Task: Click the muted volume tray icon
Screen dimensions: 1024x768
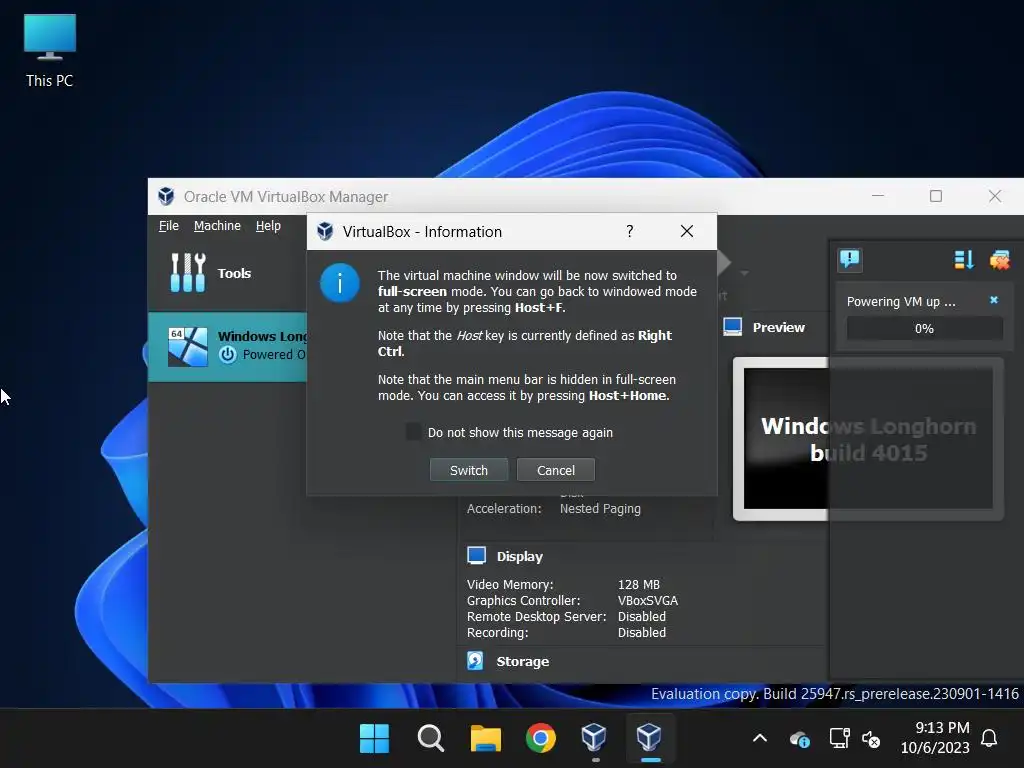Action: [x=871, y=739]
